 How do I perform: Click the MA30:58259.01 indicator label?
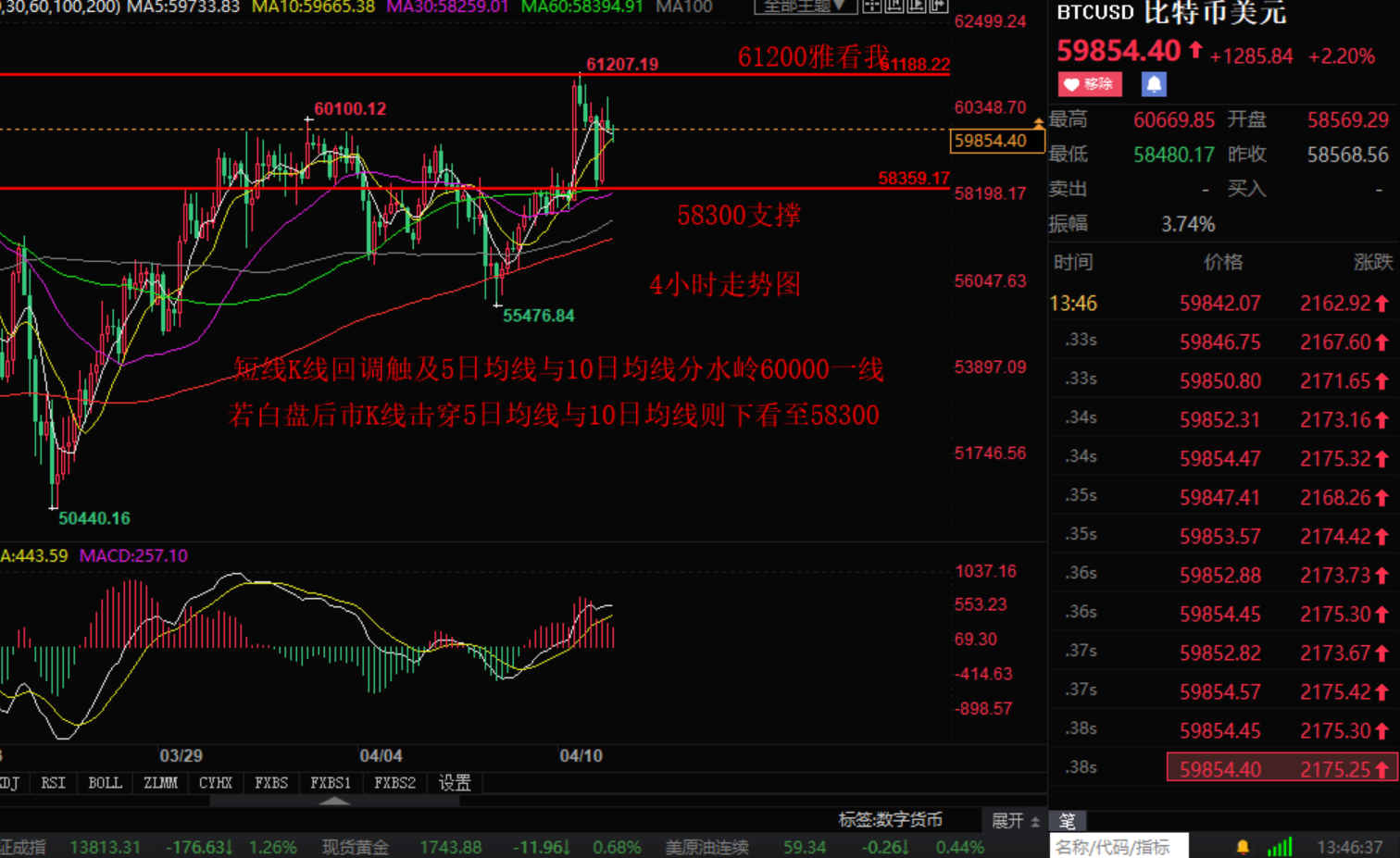447,6
